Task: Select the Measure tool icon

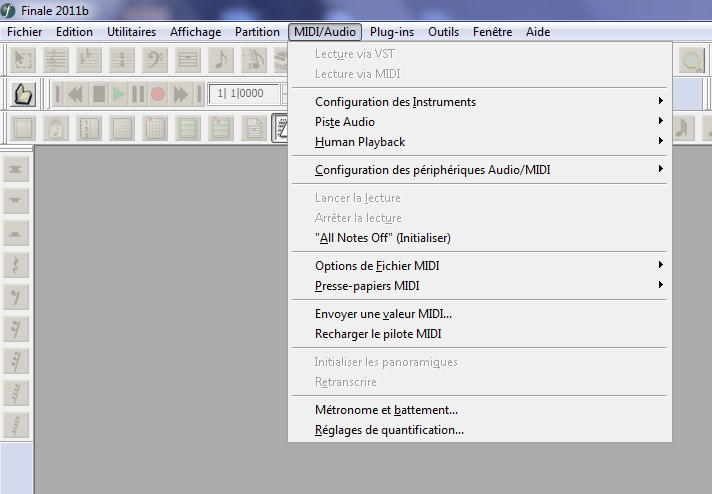Action: (188, 60)
